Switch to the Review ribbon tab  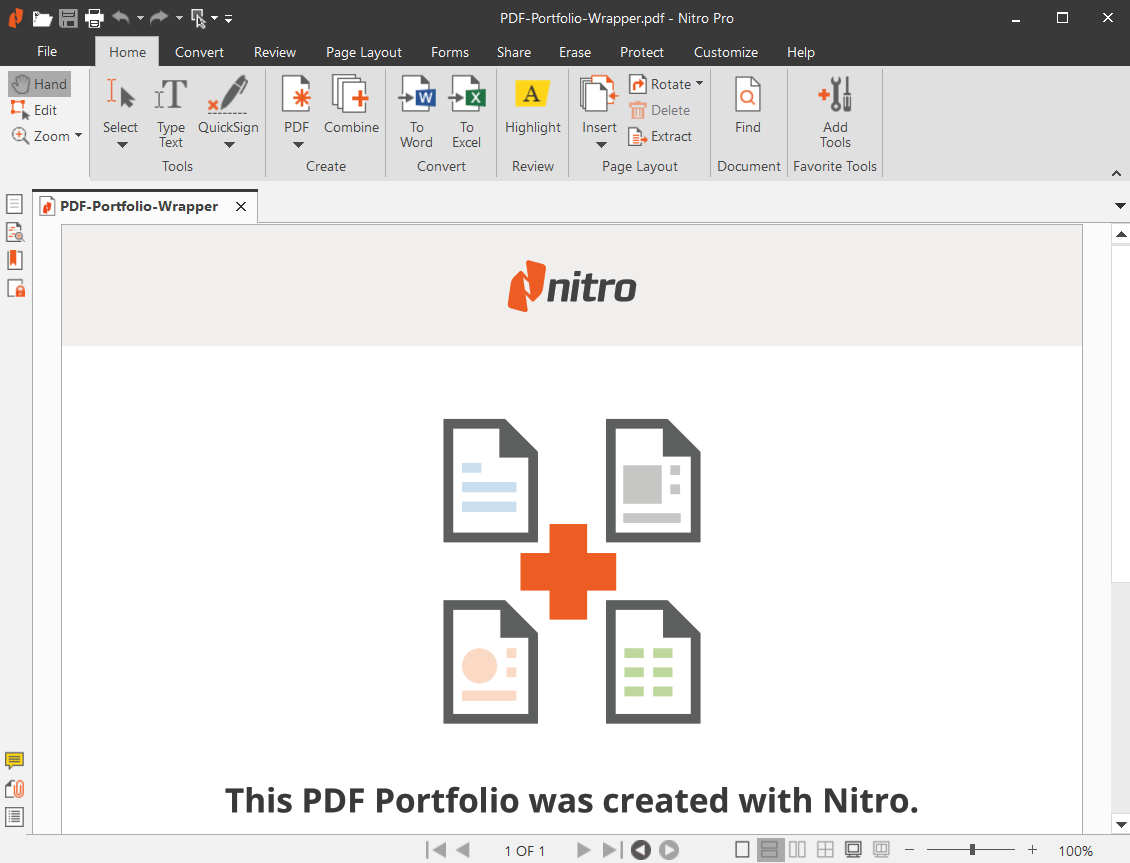[275, 52]
